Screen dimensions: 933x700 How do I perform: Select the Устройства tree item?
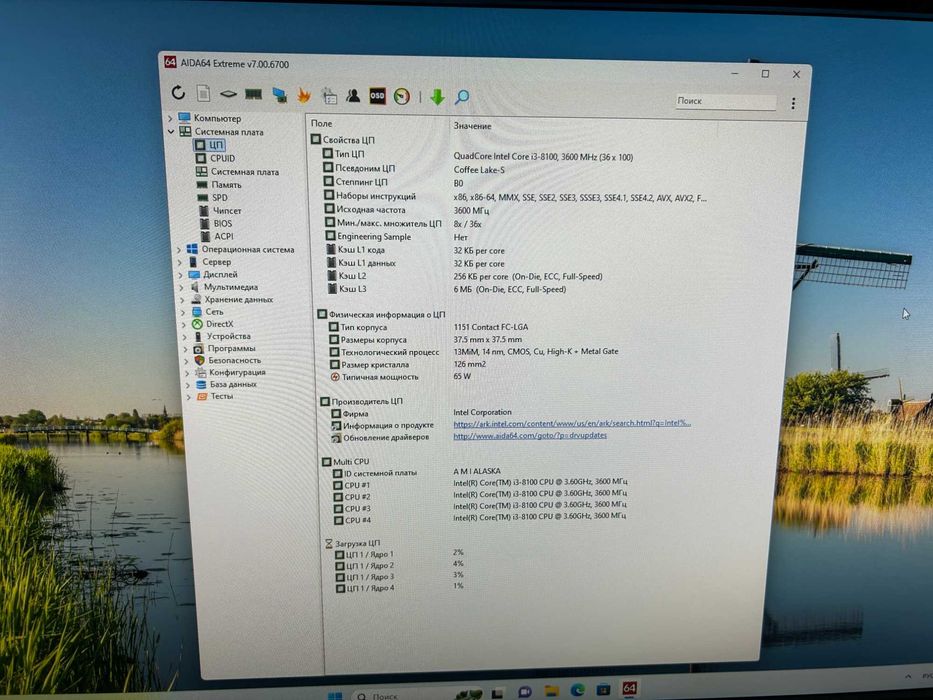222,336
